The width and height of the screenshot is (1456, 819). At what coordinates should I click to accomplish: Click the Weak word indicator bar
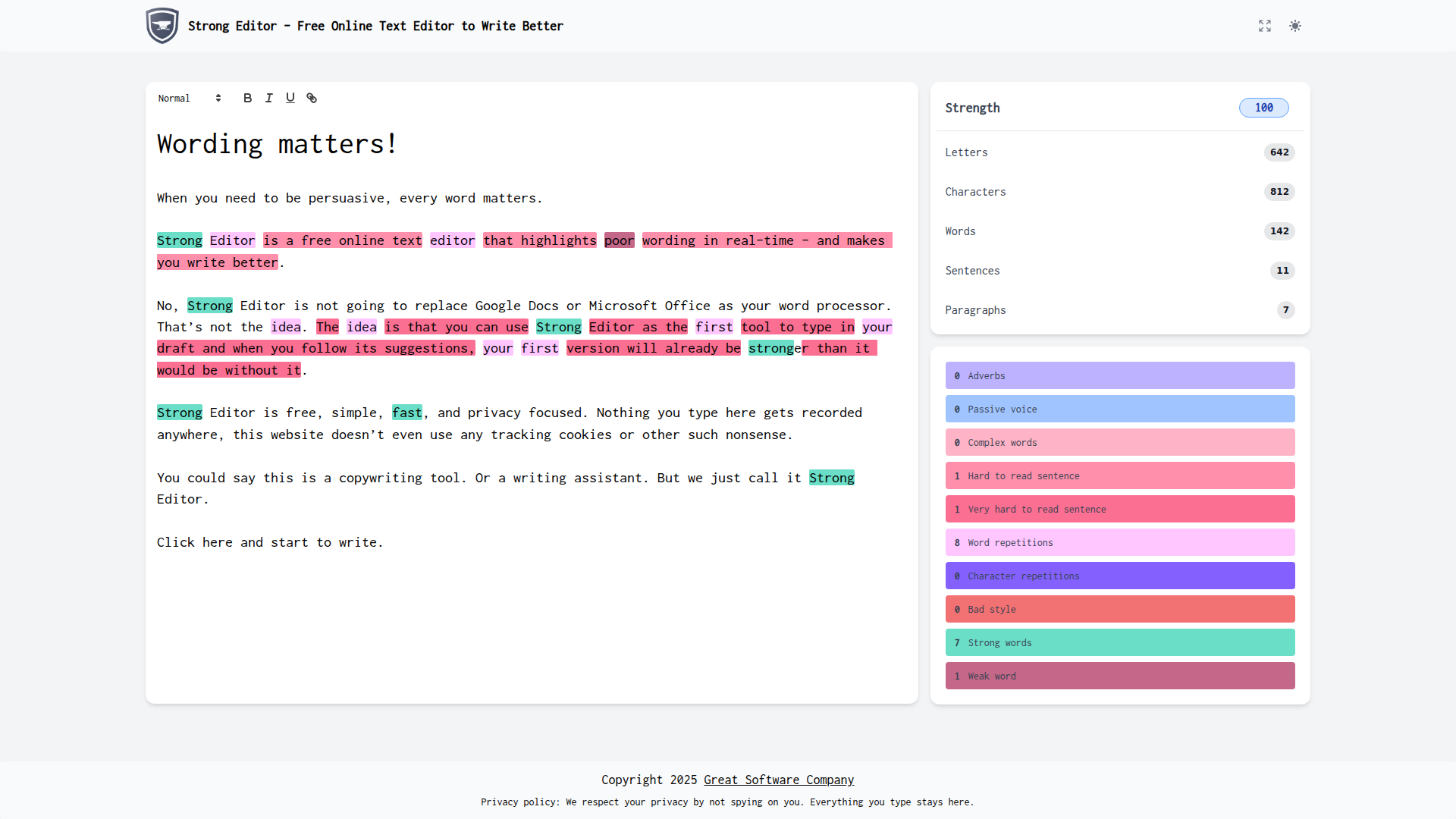click(1119, 676)
